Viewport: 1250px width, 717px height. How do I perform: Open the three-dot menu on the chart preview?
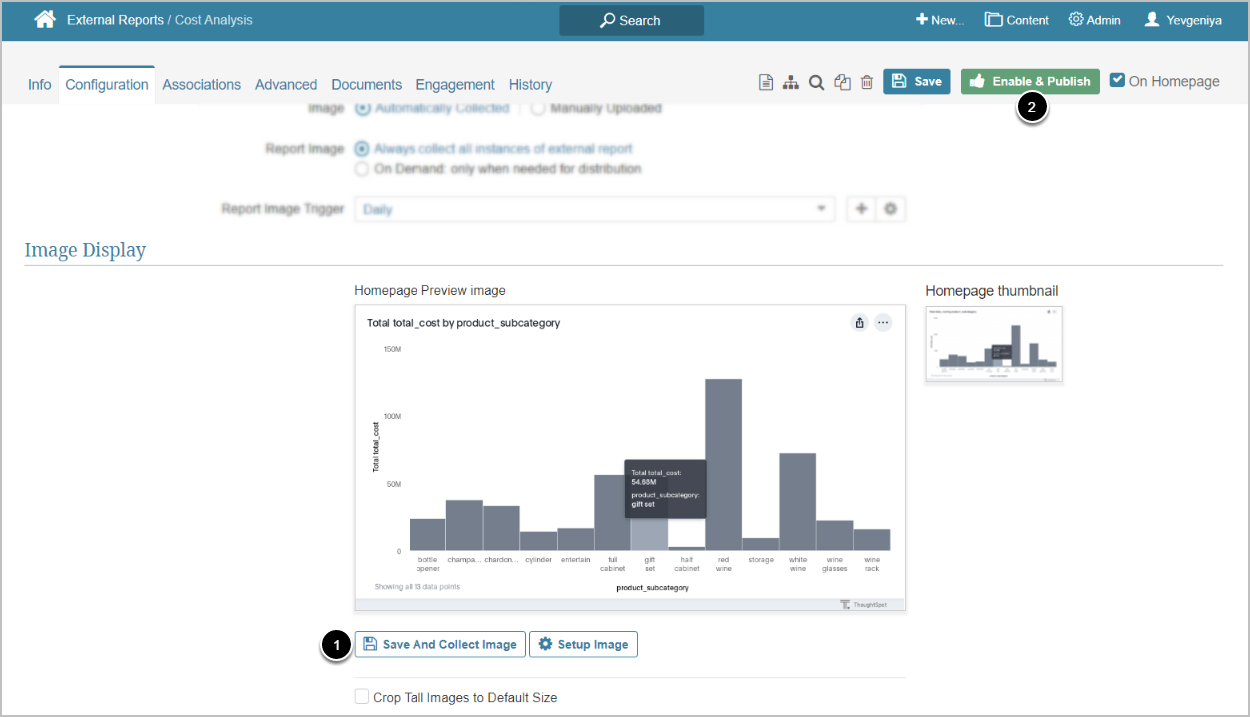point(883,322)
